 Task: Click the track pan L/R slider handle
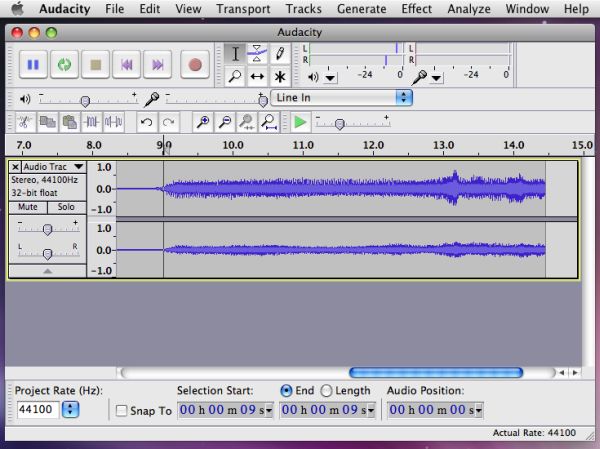point(47,254)
